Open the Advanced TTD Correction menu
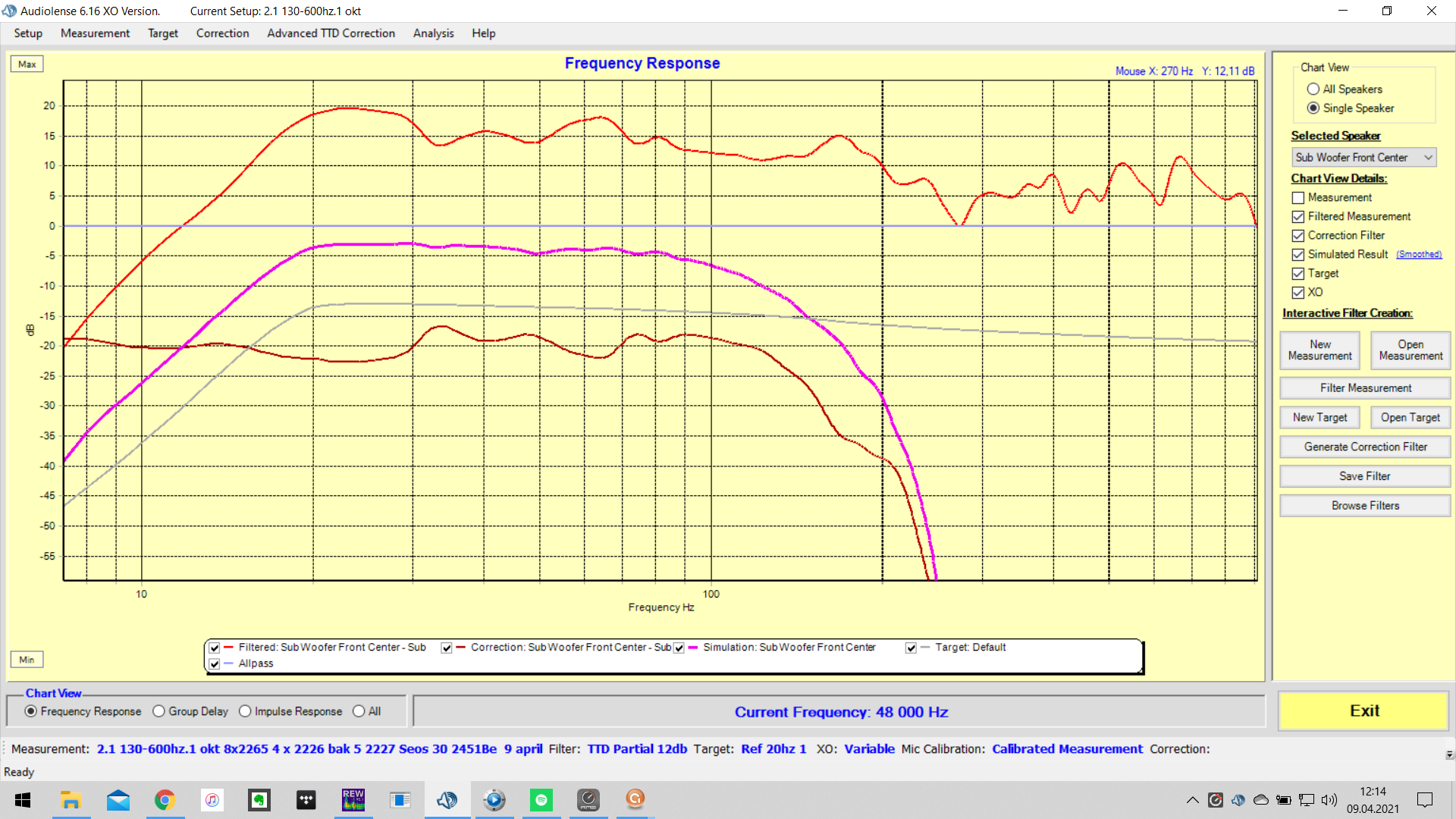The width and height of the screenshot is (1456, 819). click(331, 33)
